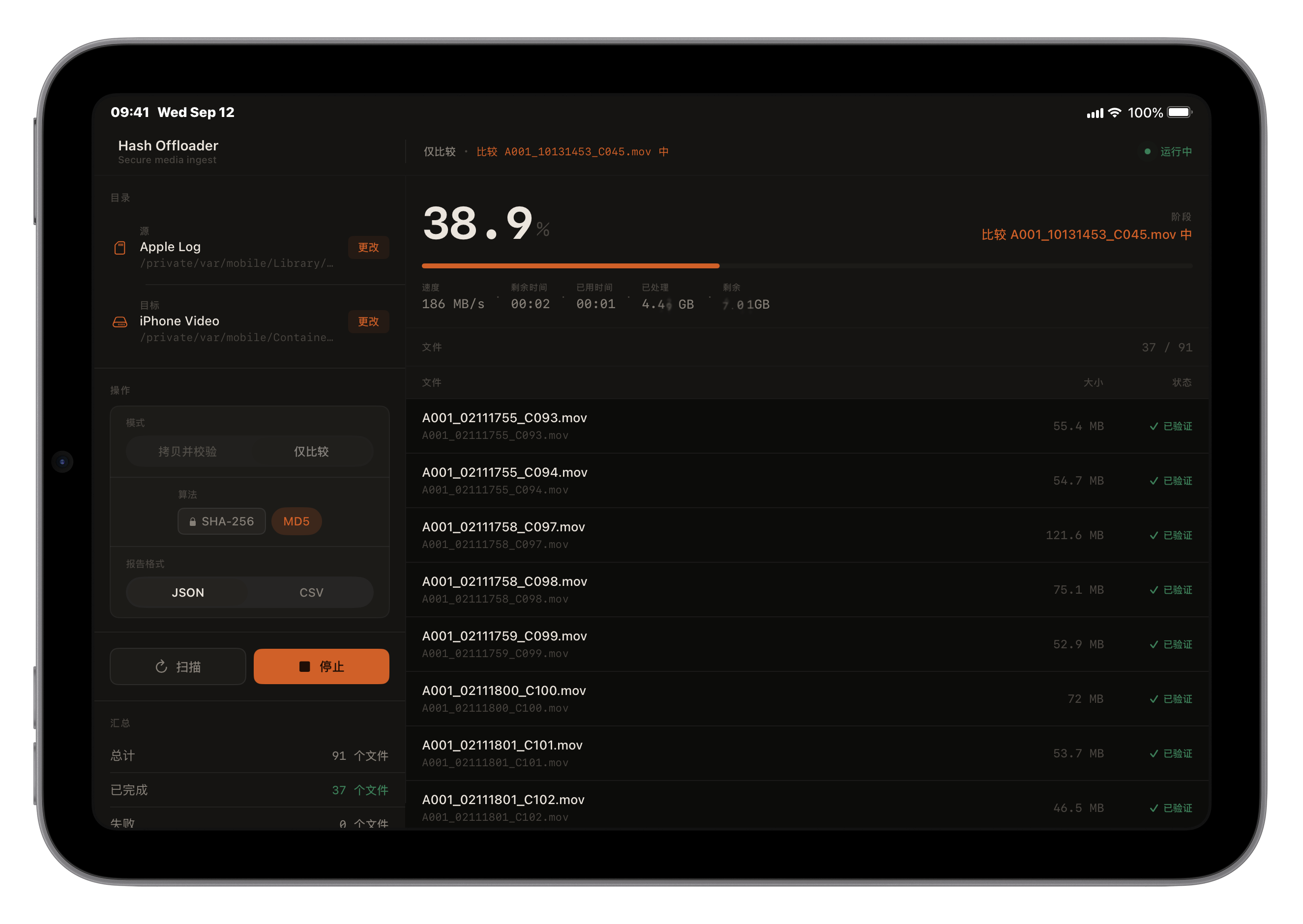
Task: Select 拷贝并校验 mode
Action: pos(187,452)
